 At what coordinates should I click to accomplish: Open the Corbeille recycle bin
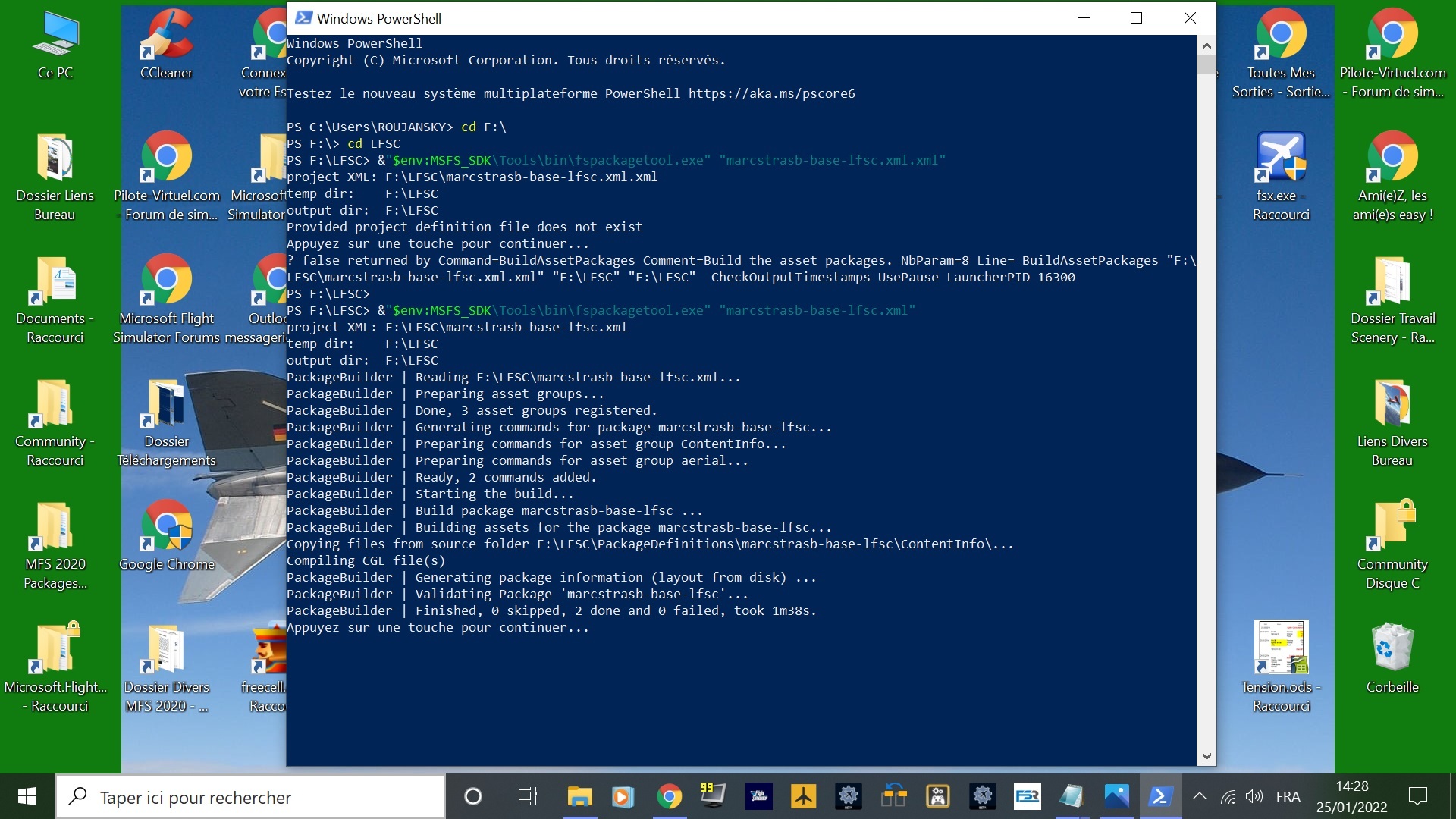click(1392, 648)
